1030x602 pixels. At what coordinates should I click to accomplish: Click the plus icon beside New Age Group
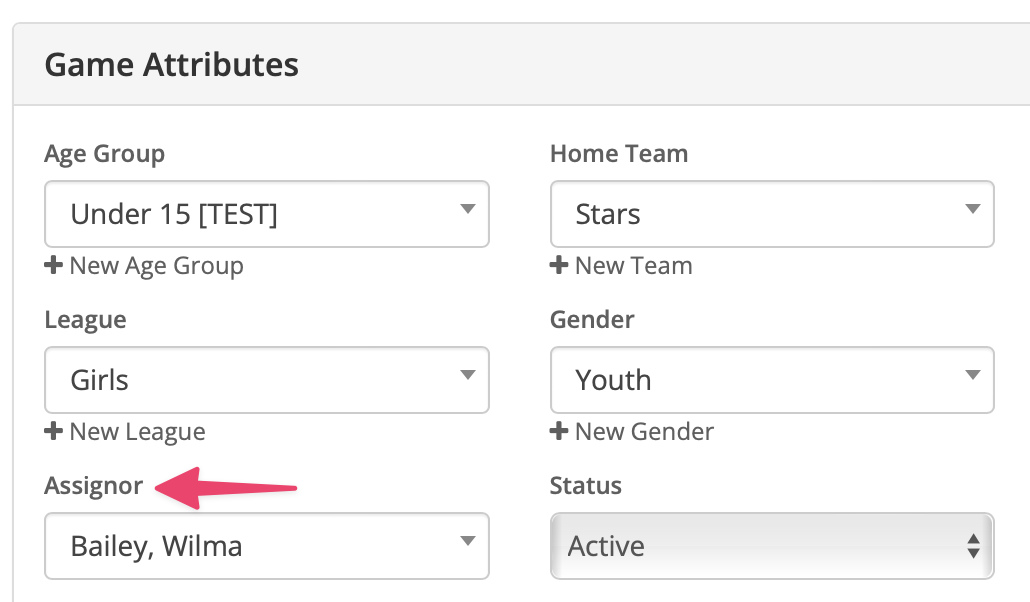tap(53, 266)
